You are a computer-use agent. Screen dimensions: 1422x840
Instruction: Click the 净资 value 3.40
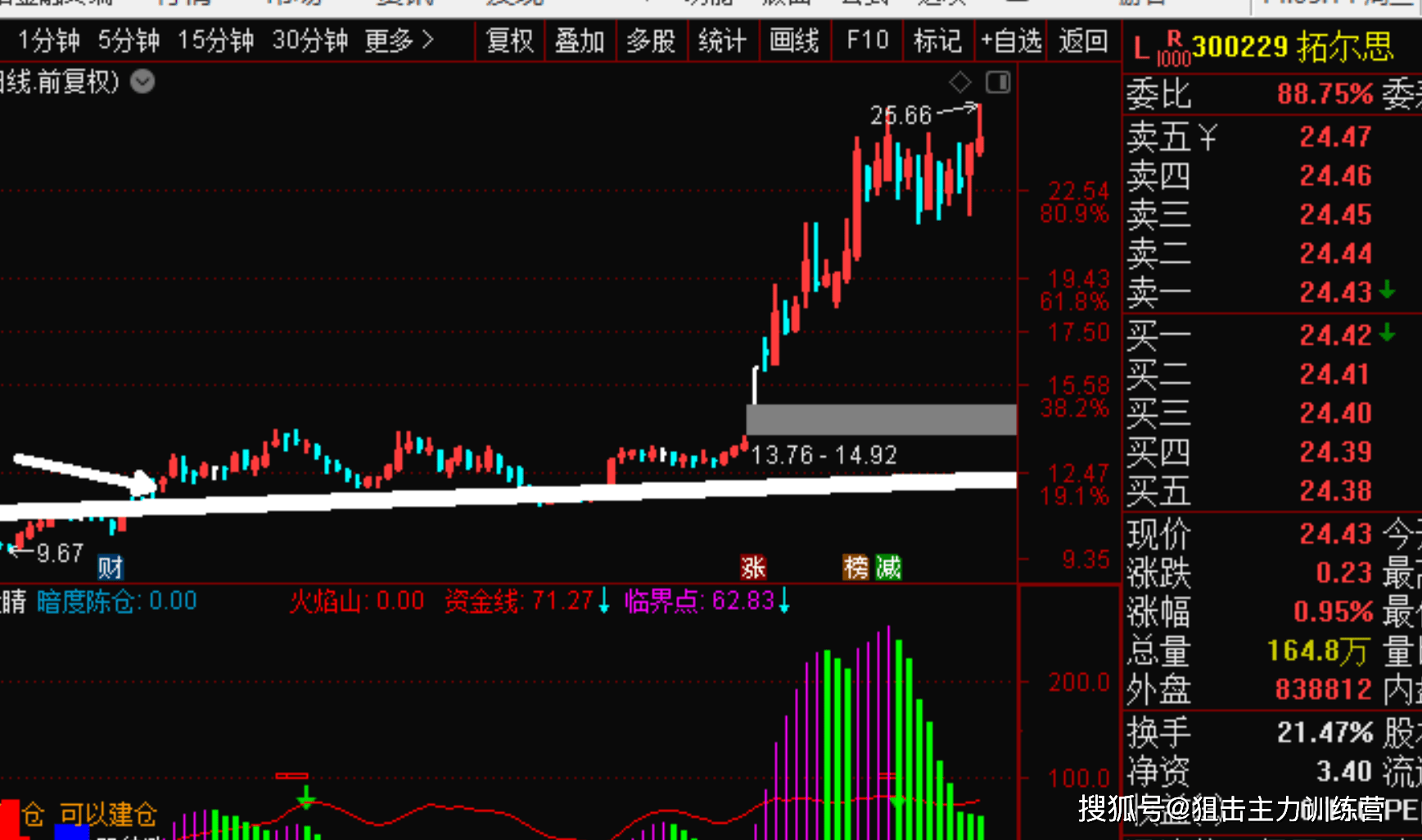1343,771
